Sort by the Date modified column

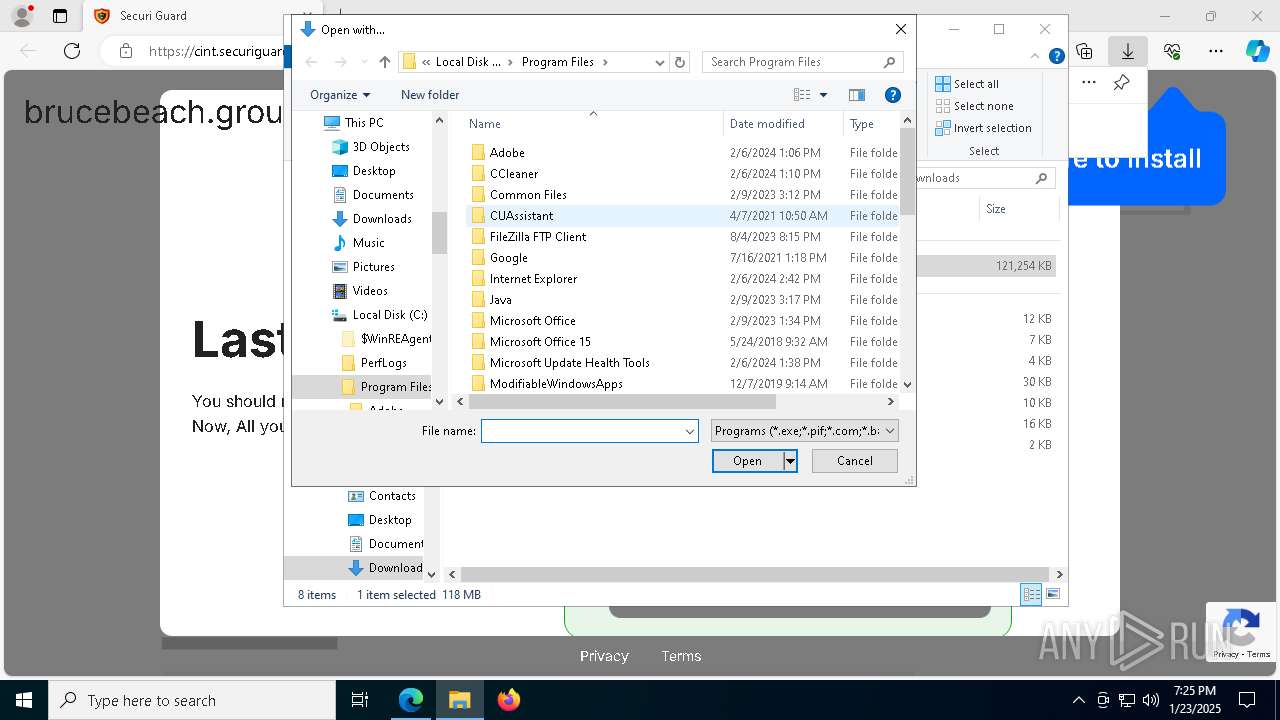pos(767,124)
